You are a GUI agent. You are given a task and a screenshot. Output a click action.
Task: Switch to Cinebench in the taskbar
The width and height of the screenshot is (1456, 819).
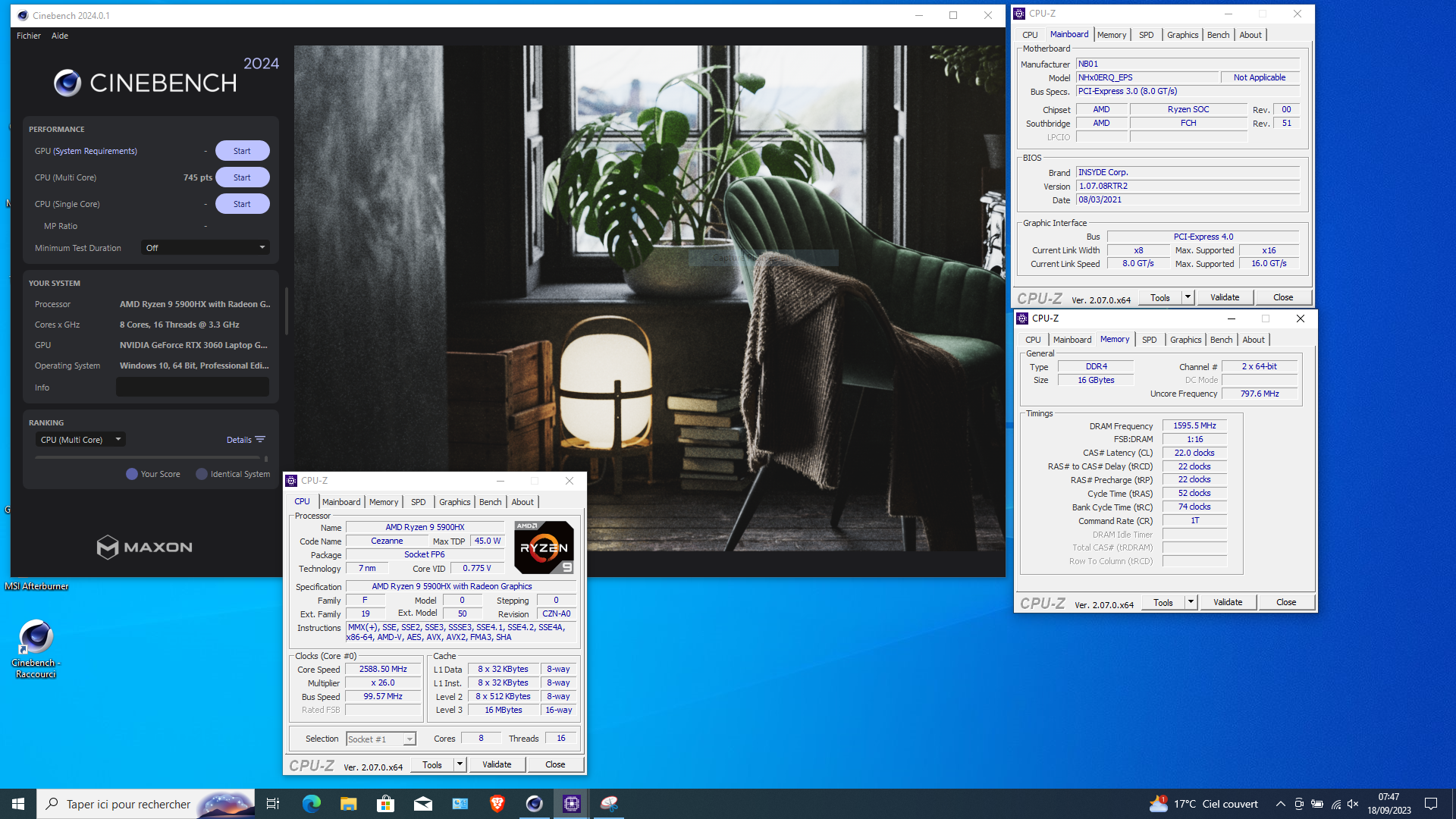tap(535, 804)
